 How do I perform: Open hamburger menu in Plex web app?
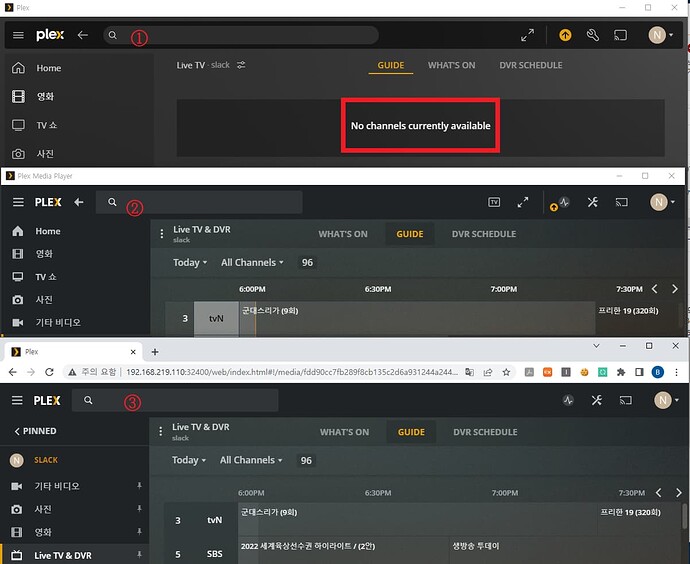[17, 400]
